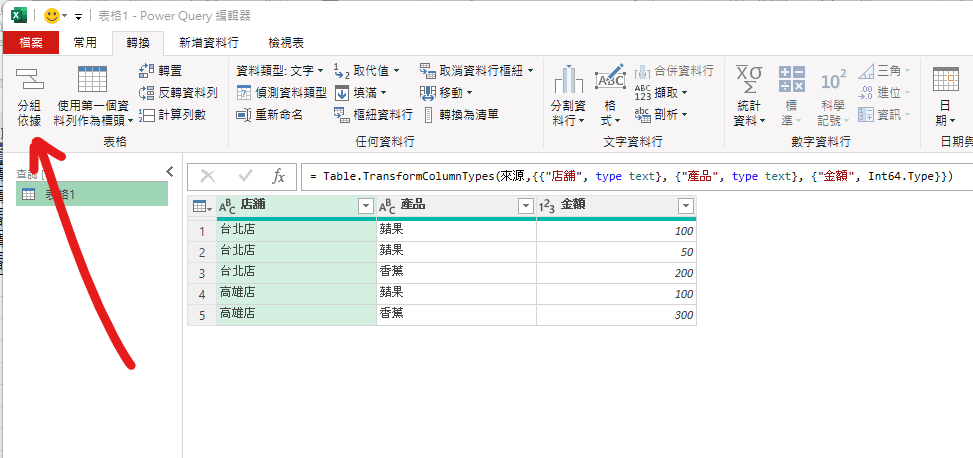Click 蘋果 in row 2
The height and width of the screenshot is (458, 973).
click(457, 252)
